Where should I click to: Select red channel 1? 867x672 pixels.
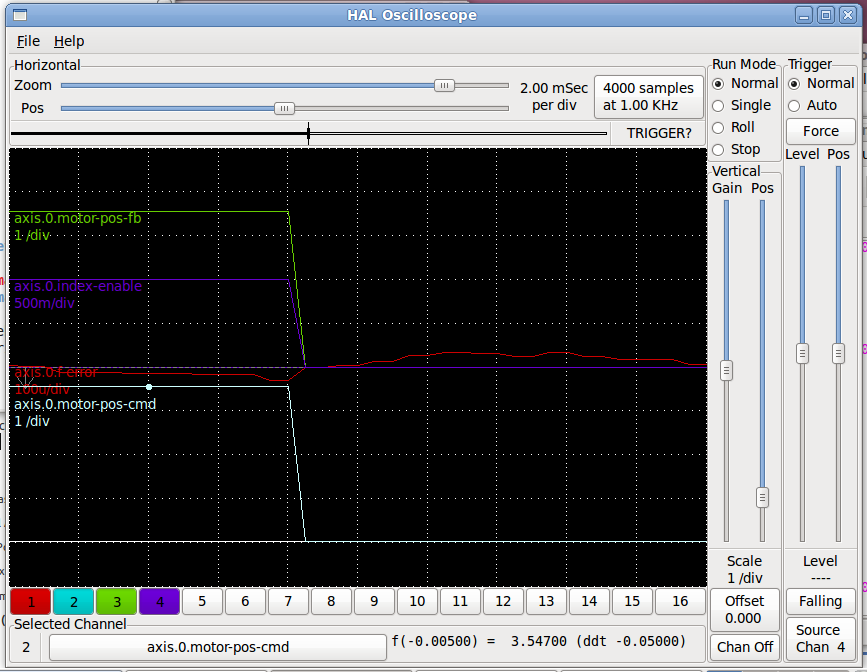[31, 602]
